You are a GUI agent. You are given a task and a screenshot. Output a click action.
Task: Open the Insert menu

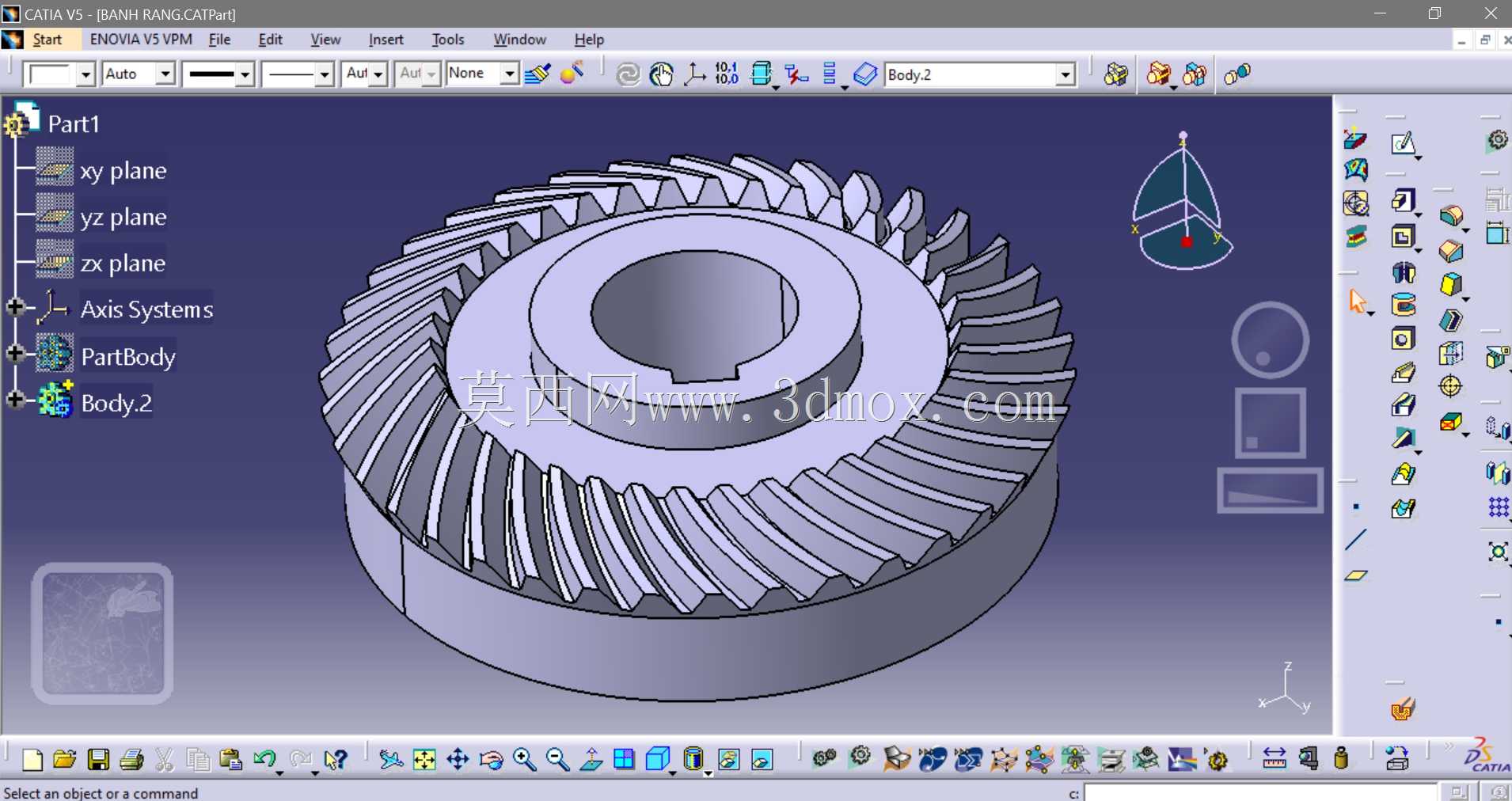pyautogui.click(x=386, y=40)
